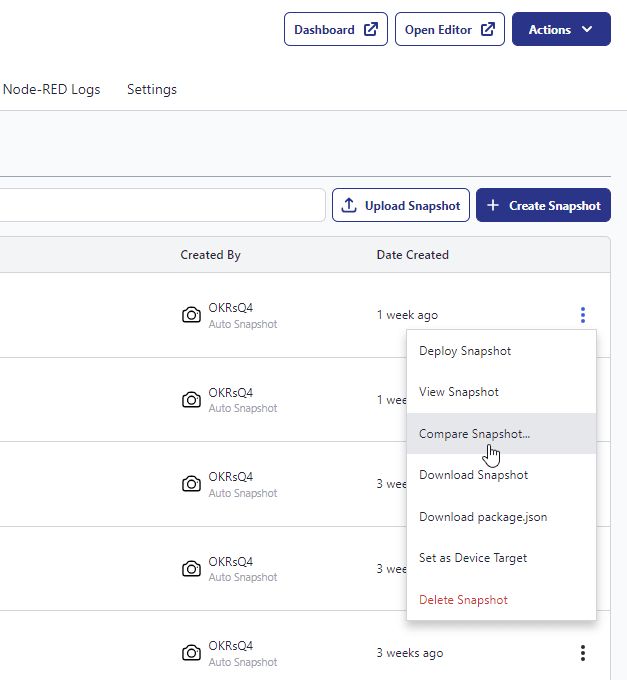Select Compare Snapshot... menu option
627x680 pixels.
pos(475,434)
